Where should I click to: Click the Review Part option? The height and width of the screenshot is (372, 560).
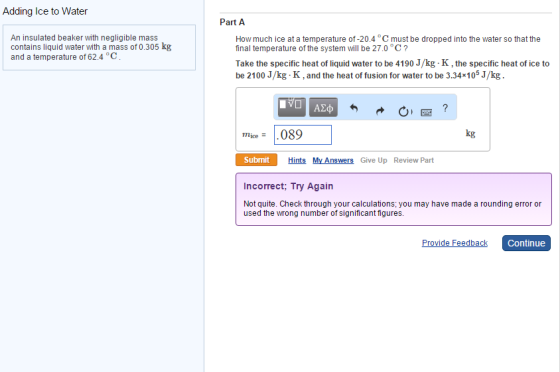point(414,160)
